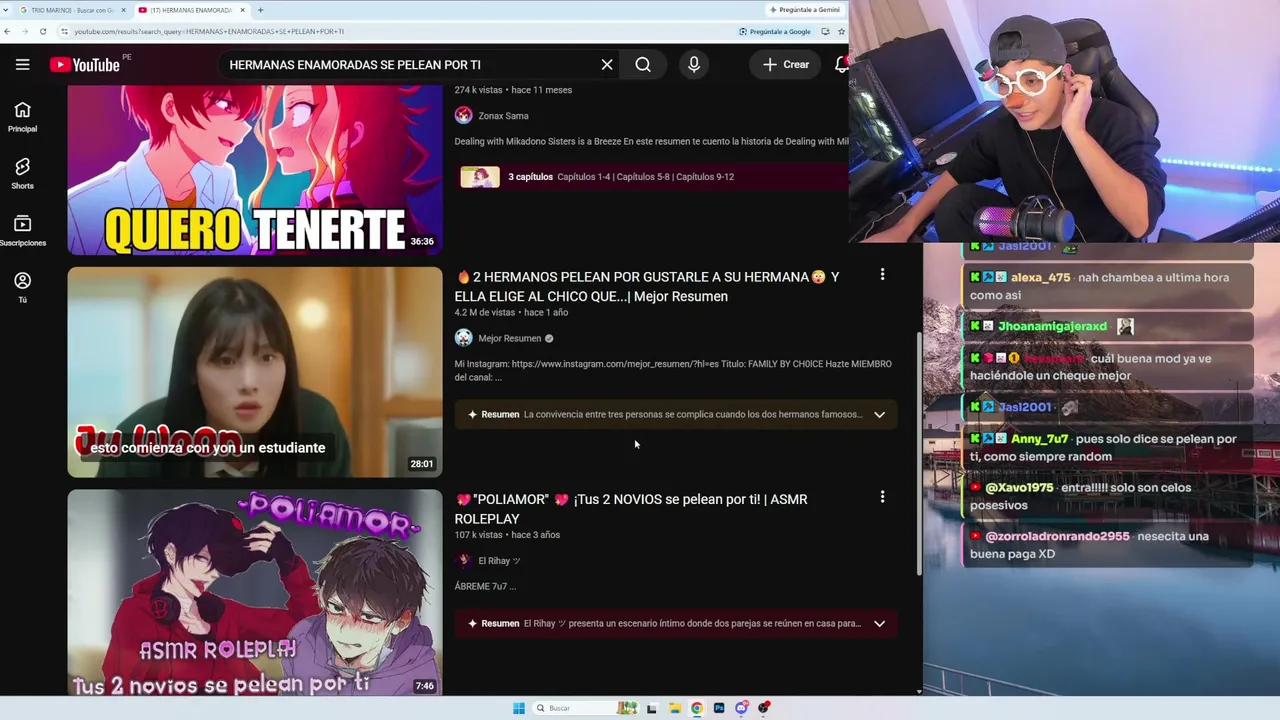Reload the current browser page
The width and height of the screenshot is (1280, 720).
click(x=43, y=31)
